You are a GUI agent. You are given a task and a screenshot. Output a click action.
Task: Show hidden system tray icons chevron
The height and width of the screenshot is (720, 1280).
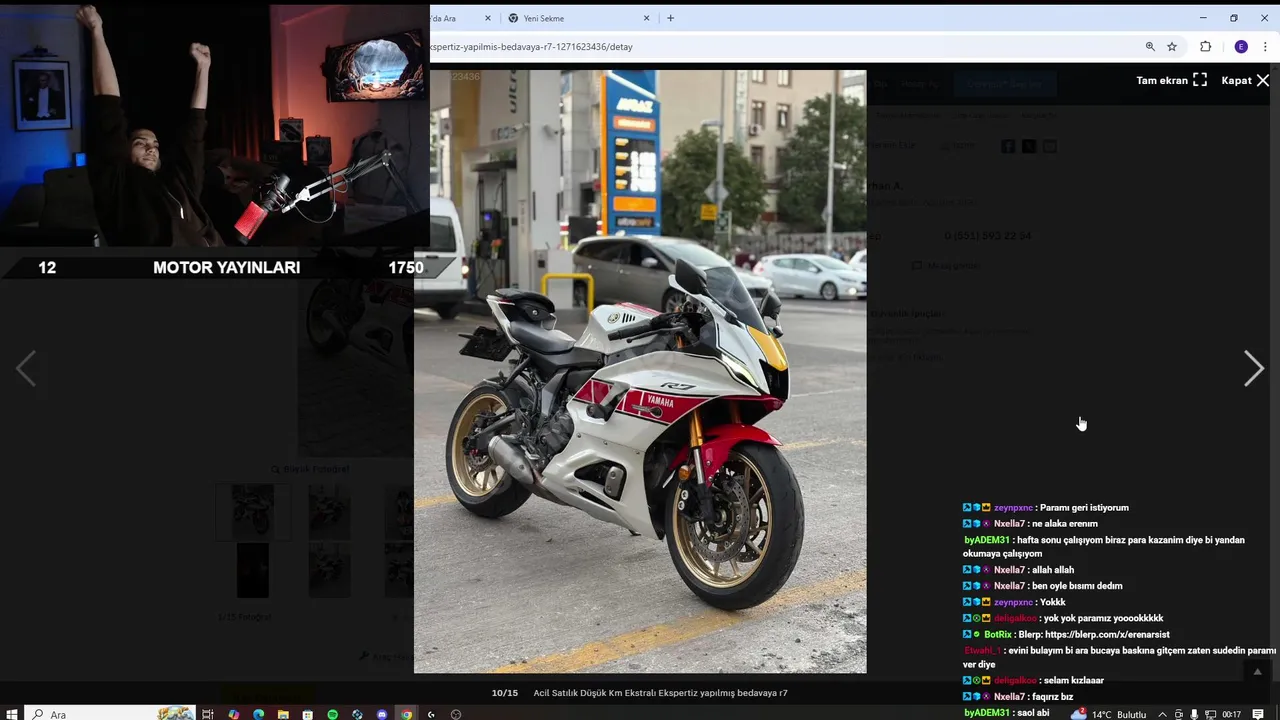coord(1162,714)
